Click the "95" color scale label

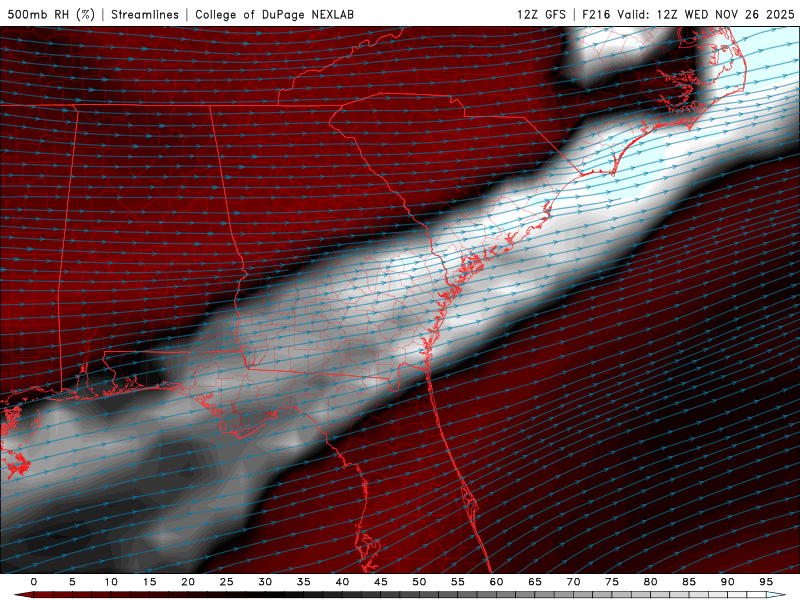click(x=766, y=582)
